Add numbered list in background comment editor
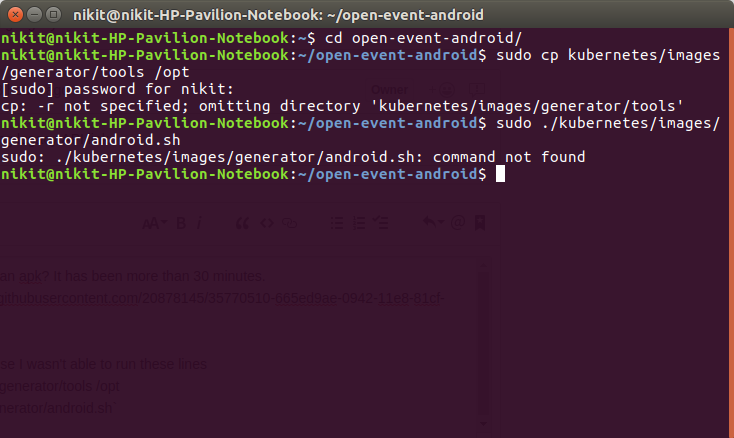Viewport: 734px width, 438px height. coord(359,223)
